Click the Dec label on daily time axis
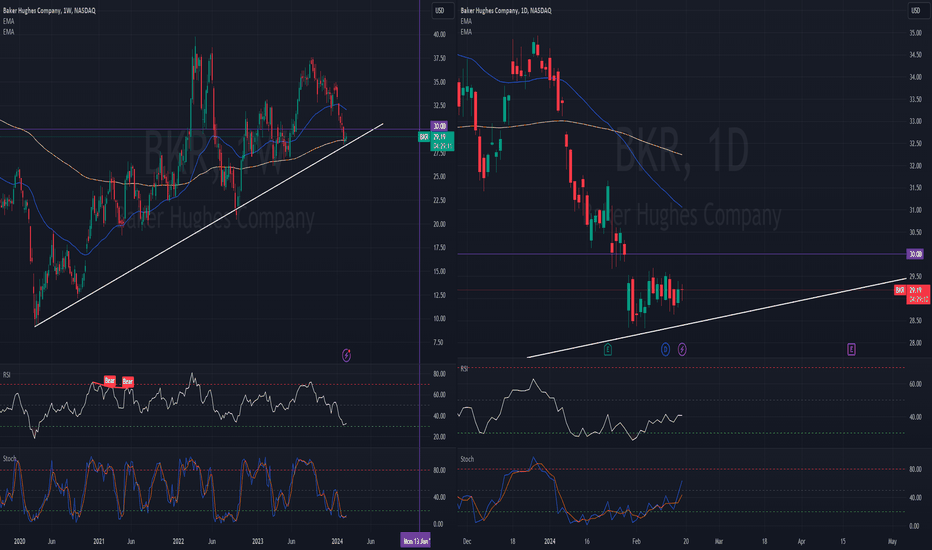The height and width of the screenshot is (550, 932). tap(467, 541)
